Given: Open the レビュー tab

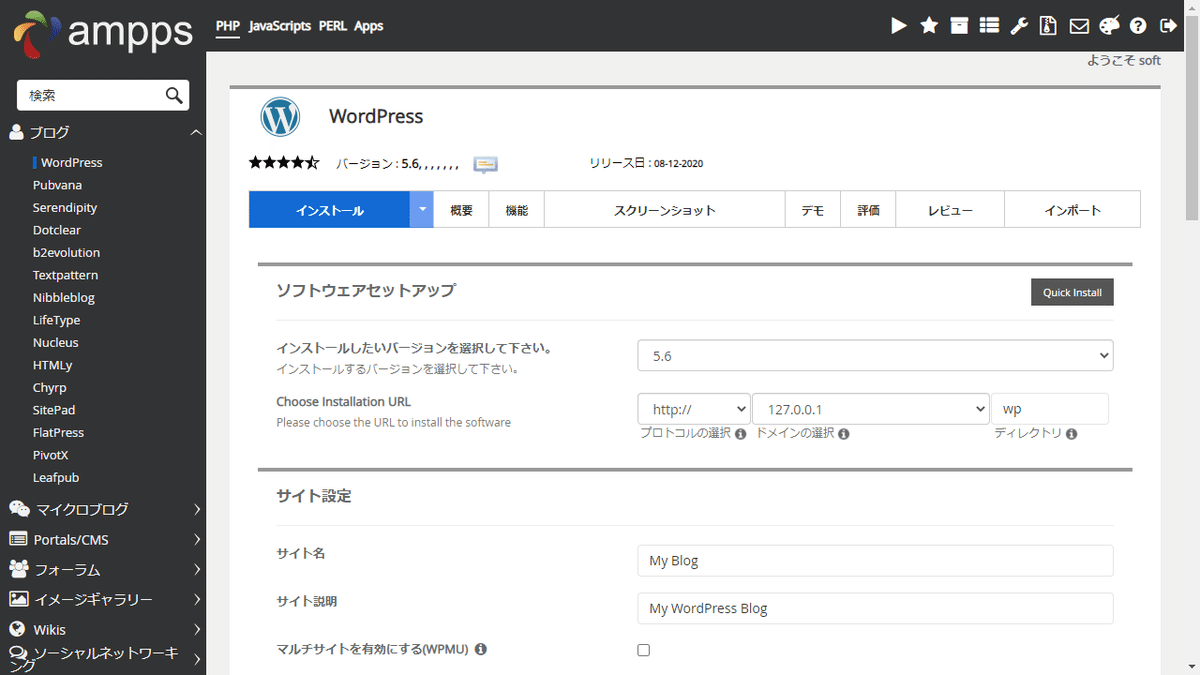Looking at the screenshot, I should [950, 210].
